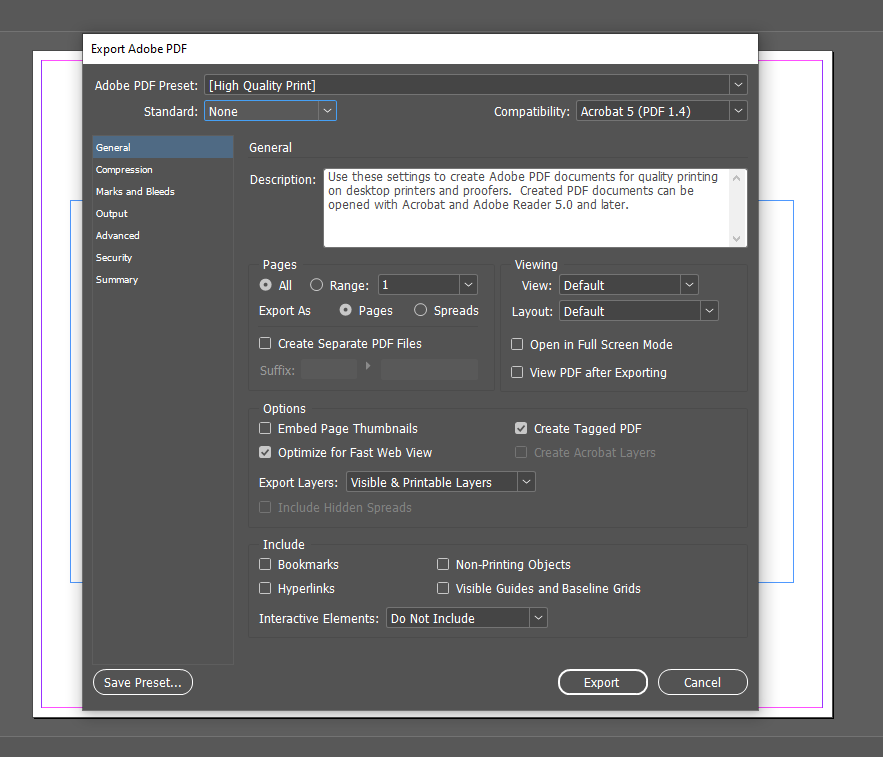Switch to the Compression category

click(163, 170)
